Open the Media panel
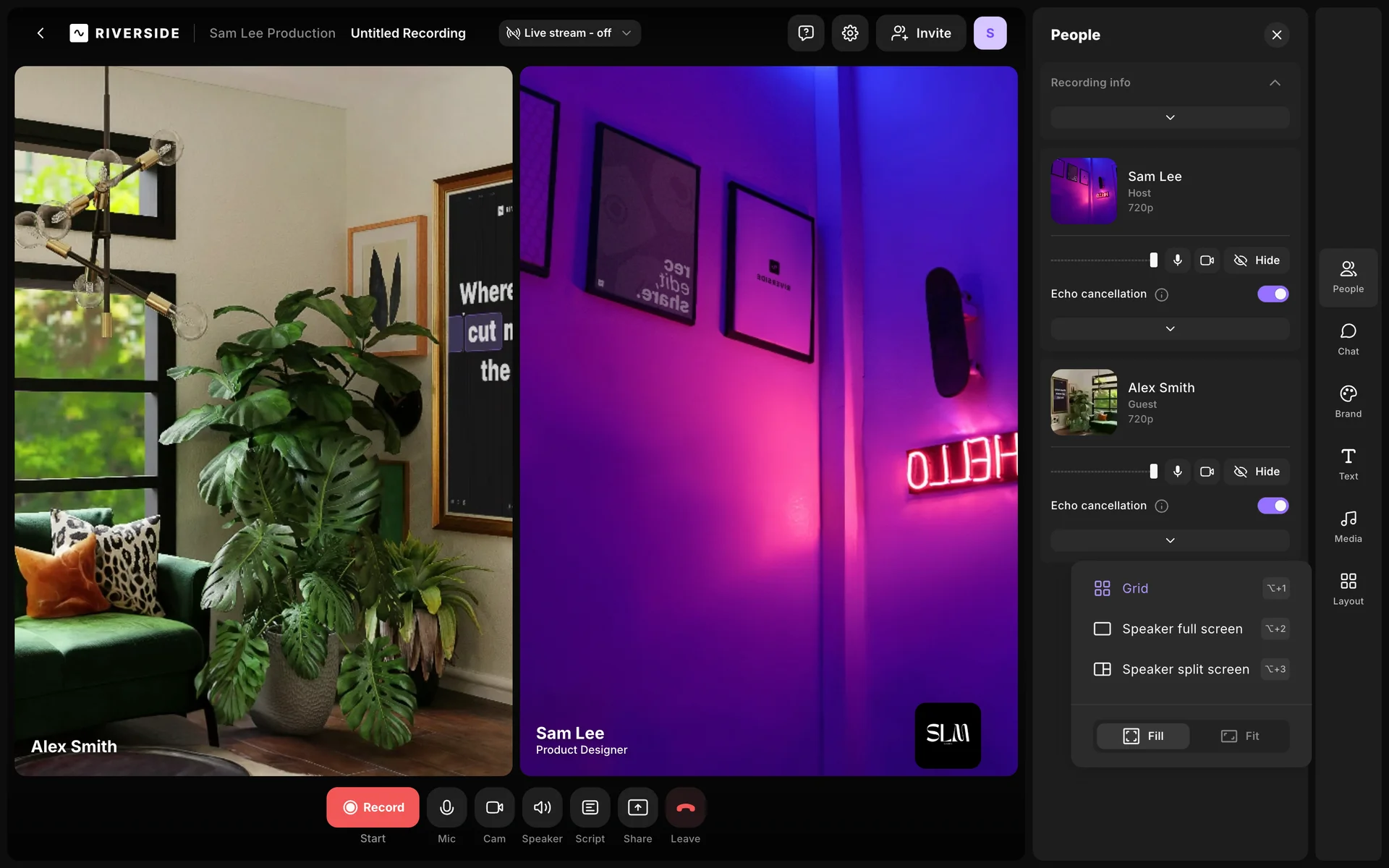The width and height of the screenshot is (1389, 868). pyautogui.click(x=1348, y=527)
